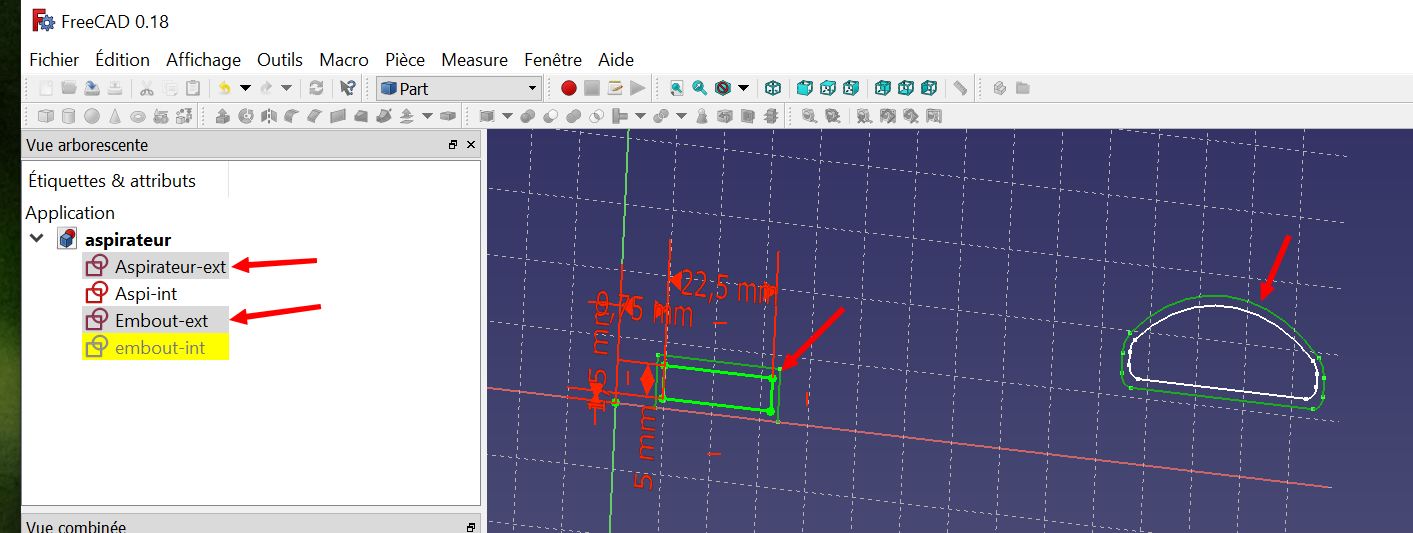The image size is (1413, 533).
Task: Open the Undo history dropdown arrow
Action: tap(244, 88)
